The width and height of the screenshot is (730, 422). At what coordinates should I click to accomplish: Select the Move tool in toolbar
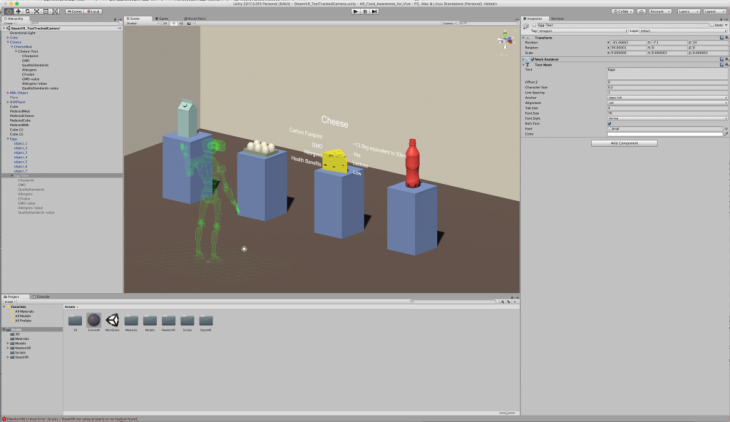[x=16, y=11]
